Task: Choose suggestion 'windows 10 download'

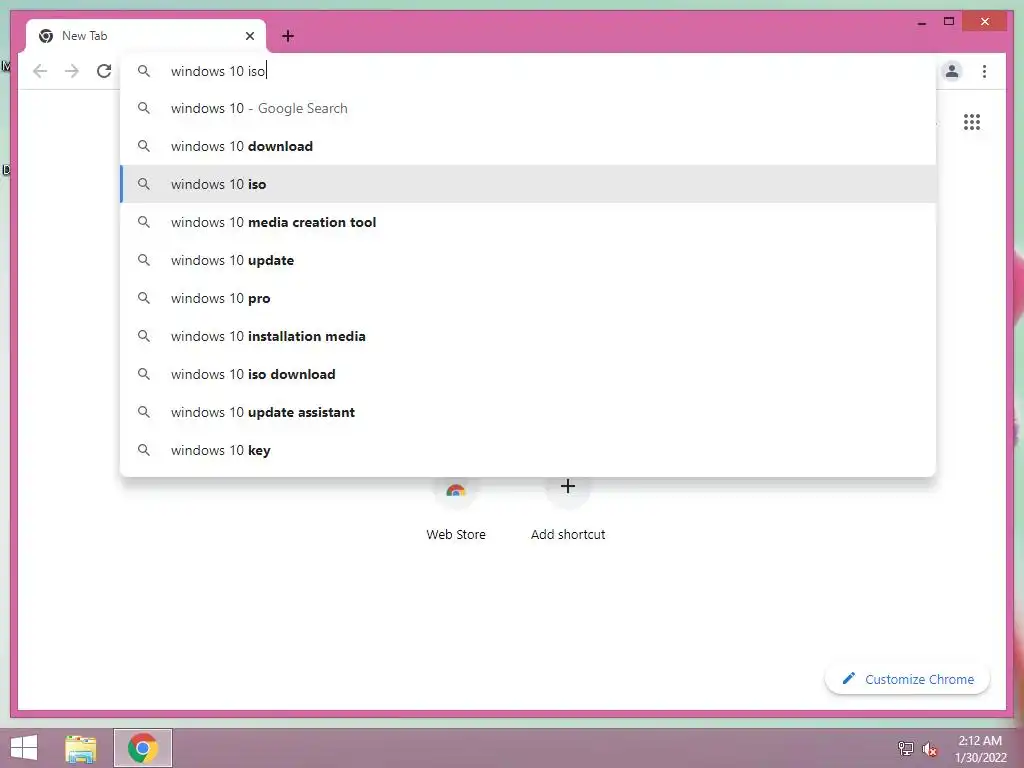Action: coord(528,146)
